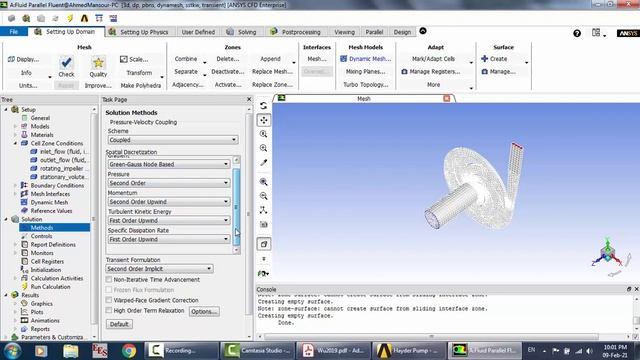Viewport: 640px width, 360px height.
Task: Open Dynamic Mesh in Mesh Models
Action: point(366,59)
